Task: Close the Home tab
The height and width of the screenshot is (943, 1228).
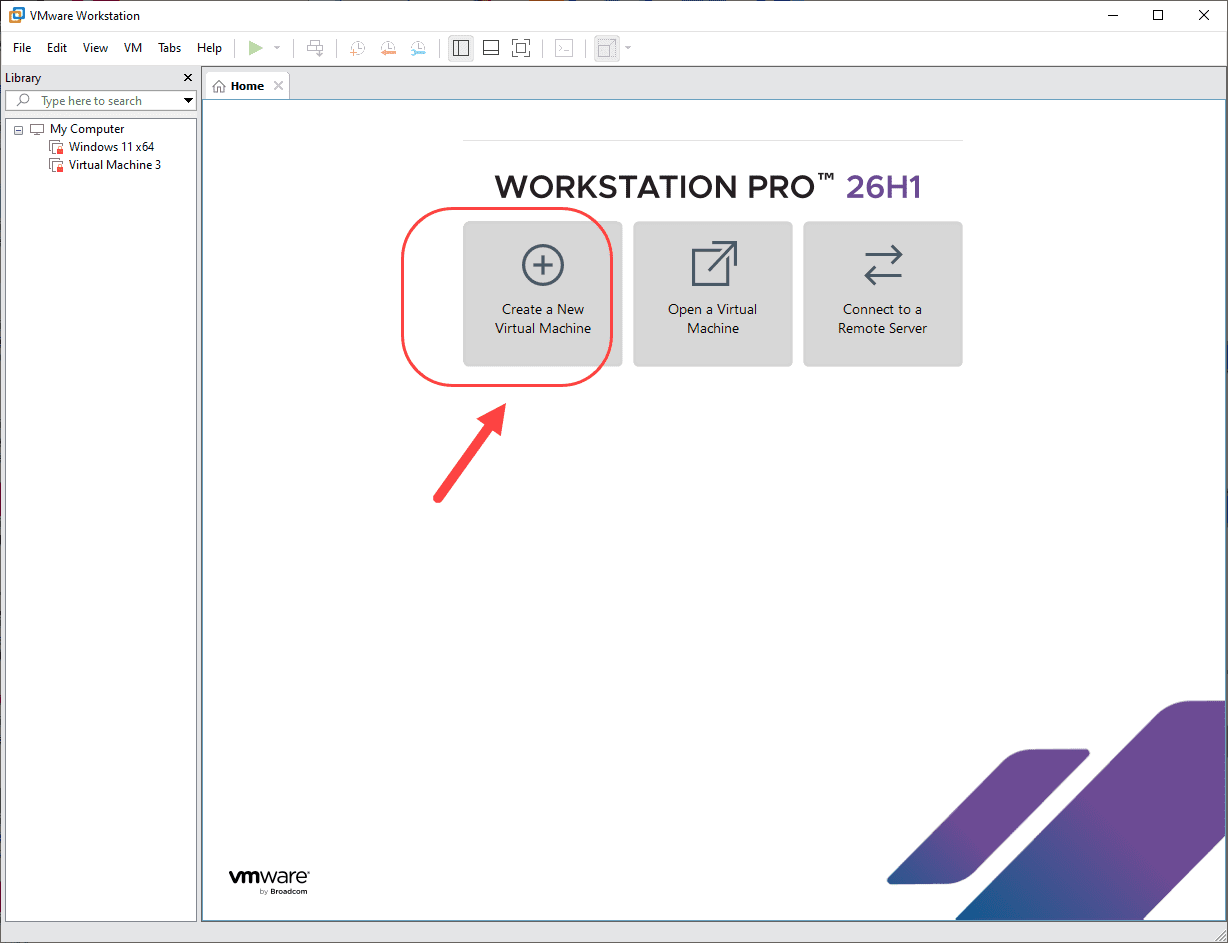Action: (279, 86)
